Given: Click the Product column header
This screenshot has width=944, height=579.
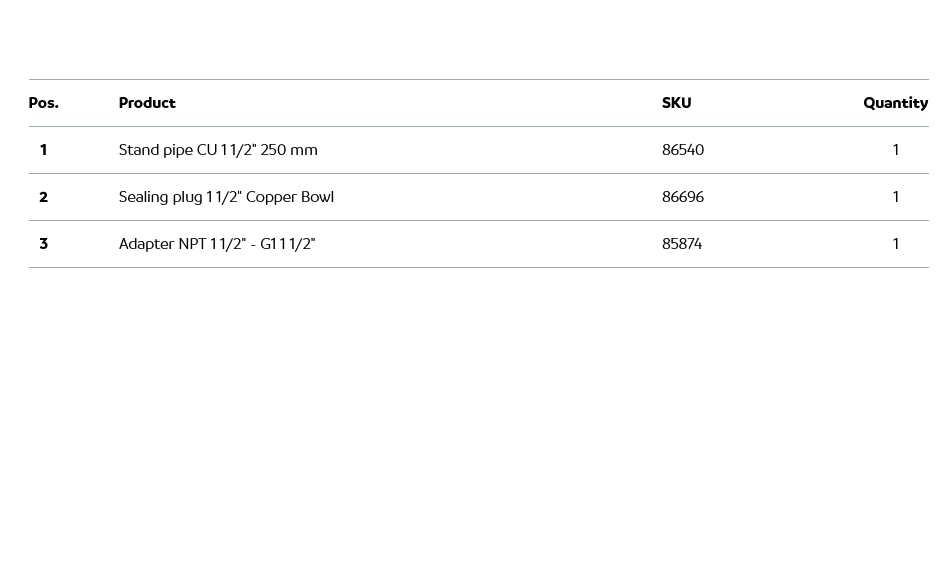Looking at the screenshot, I should [147, 103].
